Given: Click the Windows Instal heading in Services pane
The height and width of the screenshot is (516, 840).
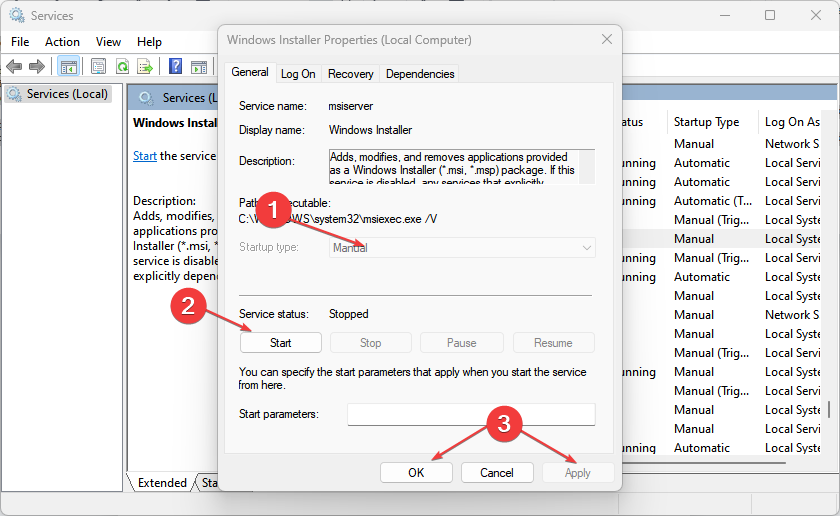Looking at the screenshot, I should click(x=175, y=123).
